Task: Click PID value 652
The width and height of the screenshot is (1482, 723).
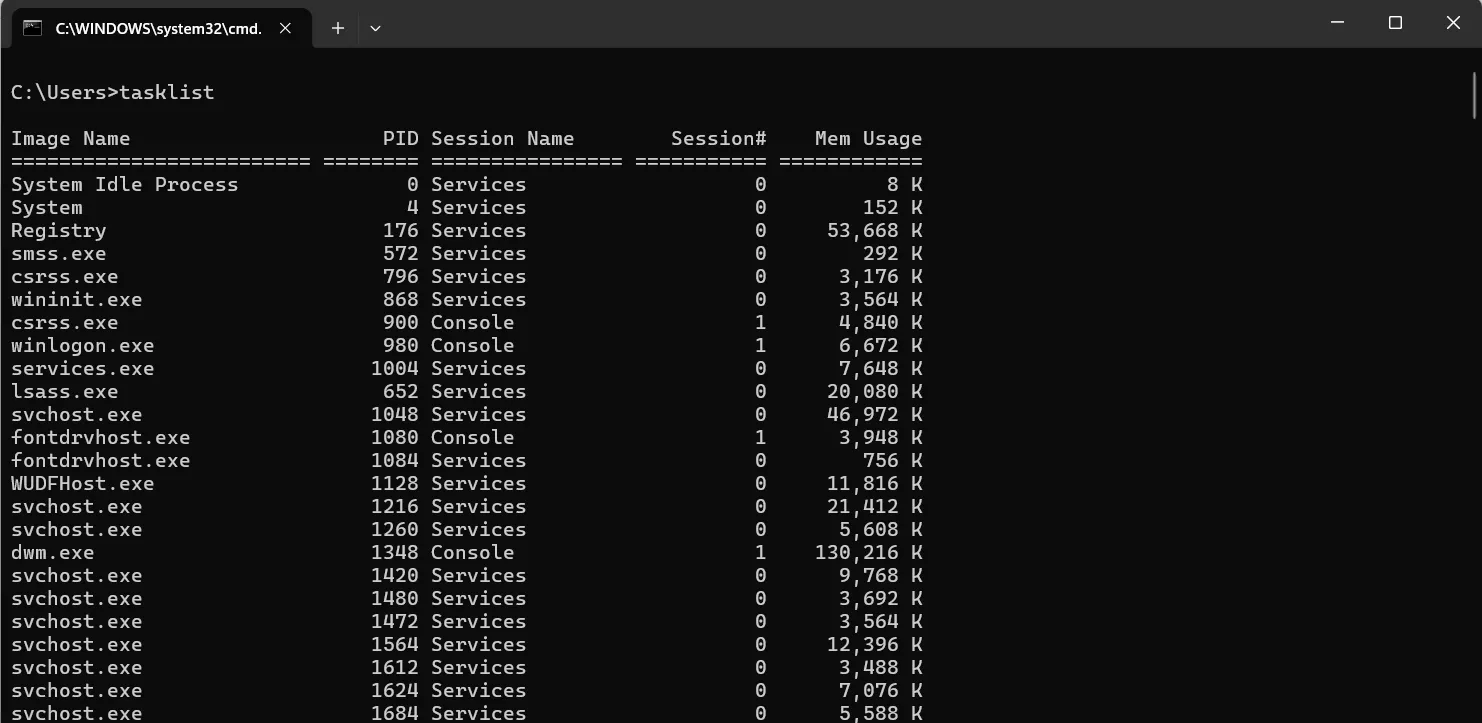Action: pyautogui.click(x=401, y=391)
